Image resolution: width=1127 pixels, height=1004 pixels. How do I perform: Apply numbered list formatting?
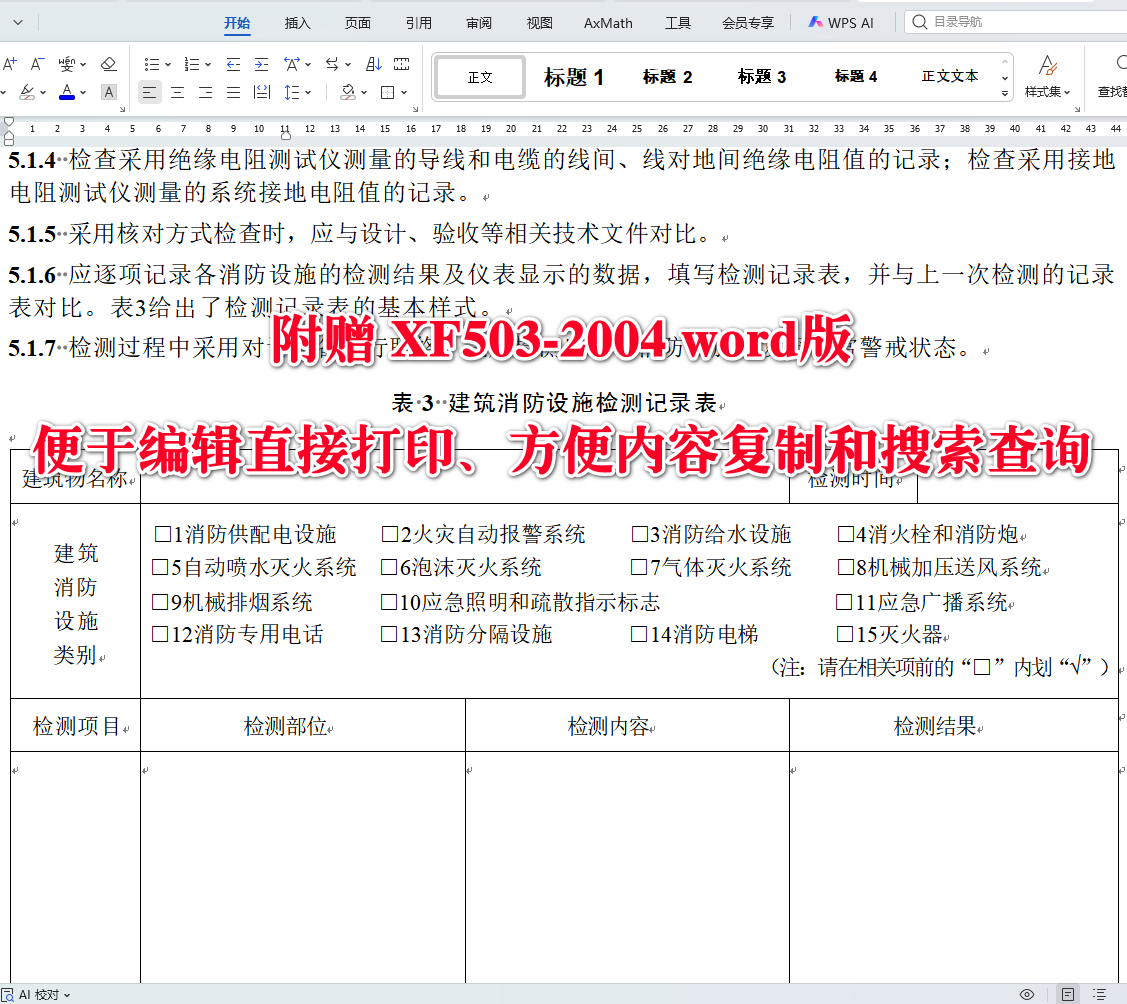coord(193,64)
